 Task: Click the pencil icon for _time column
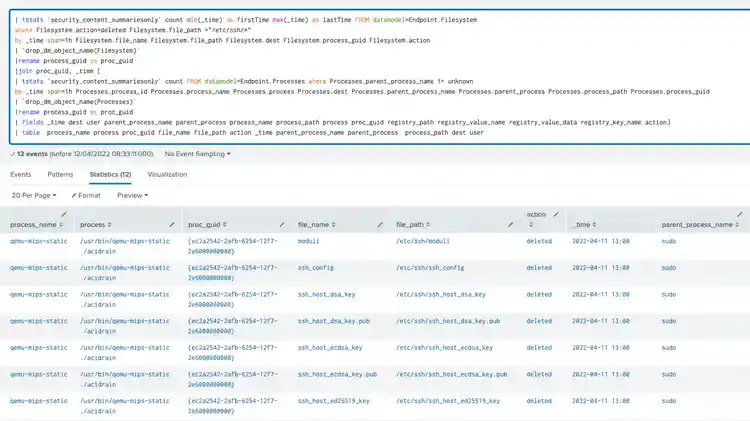647,225
